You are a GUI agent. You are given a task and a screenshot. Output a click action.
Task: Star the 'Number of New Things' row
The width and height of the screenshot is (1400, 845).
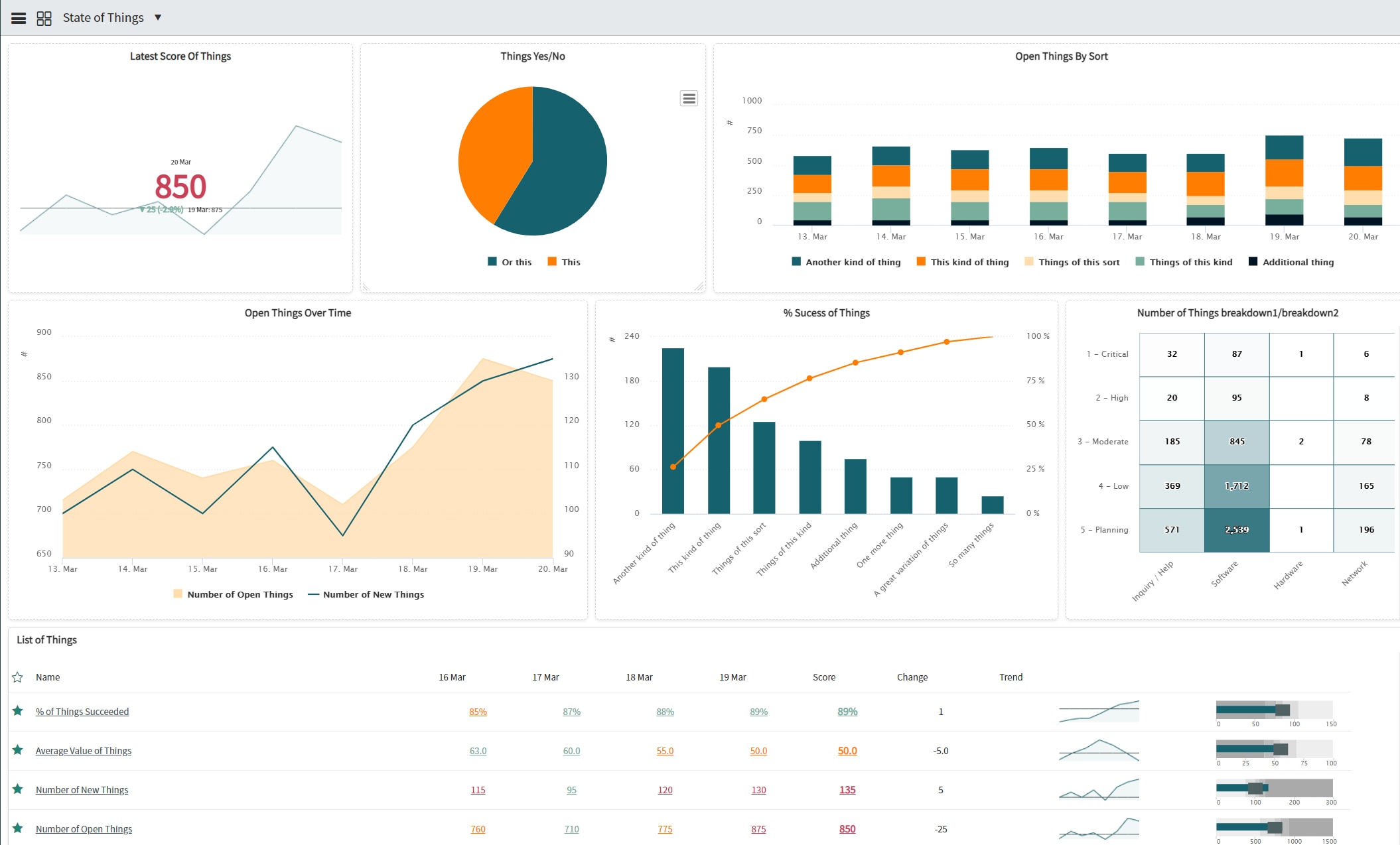pyautogui.click(x=17, y=789)
